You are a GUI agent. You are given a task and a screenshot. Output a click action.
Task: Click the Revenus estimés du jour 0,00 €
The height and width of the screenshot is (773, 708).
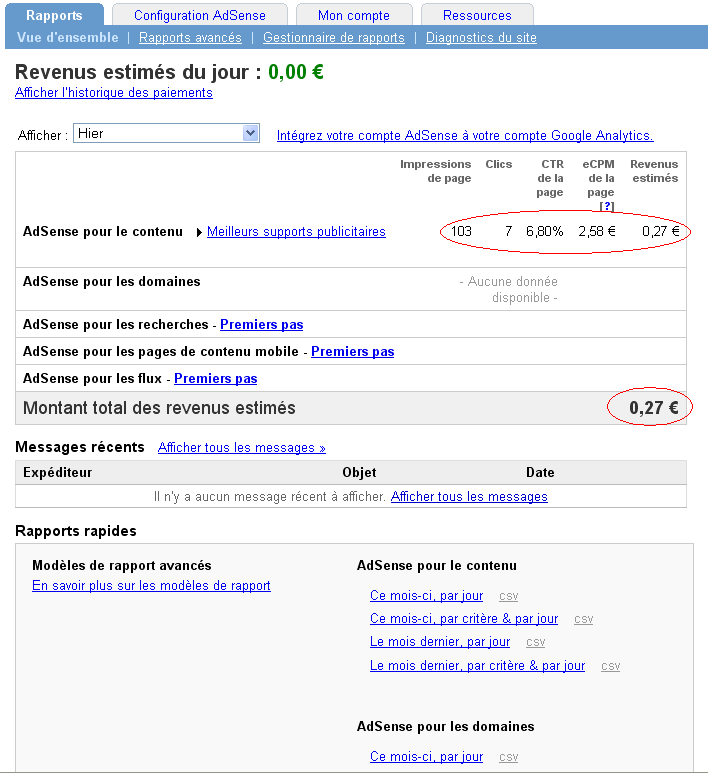pyautogui.click(x=296, y=72)
